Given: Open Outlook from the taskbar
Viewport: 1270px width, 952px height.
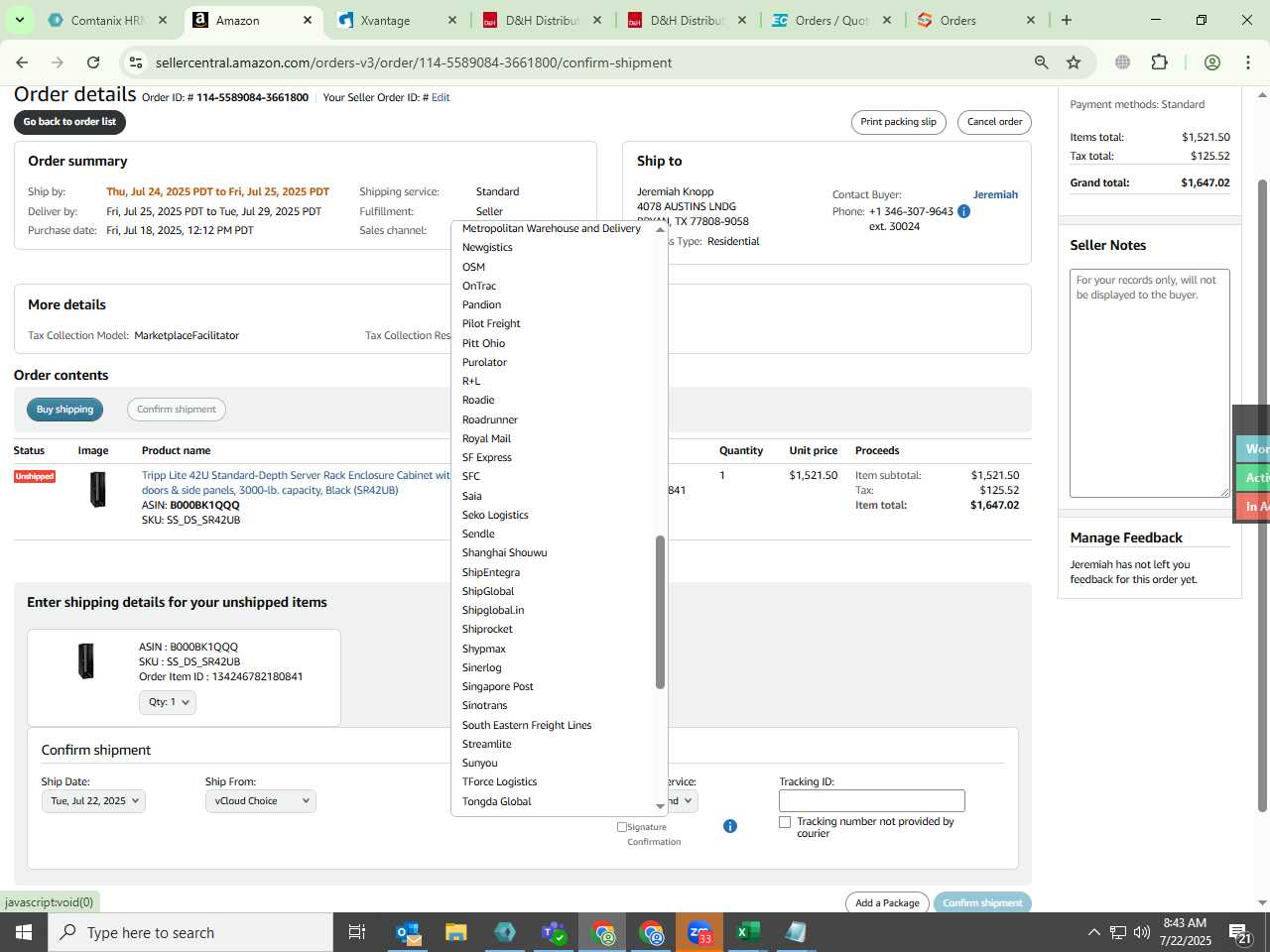Looking at the screenshot, I should (408, 932).
